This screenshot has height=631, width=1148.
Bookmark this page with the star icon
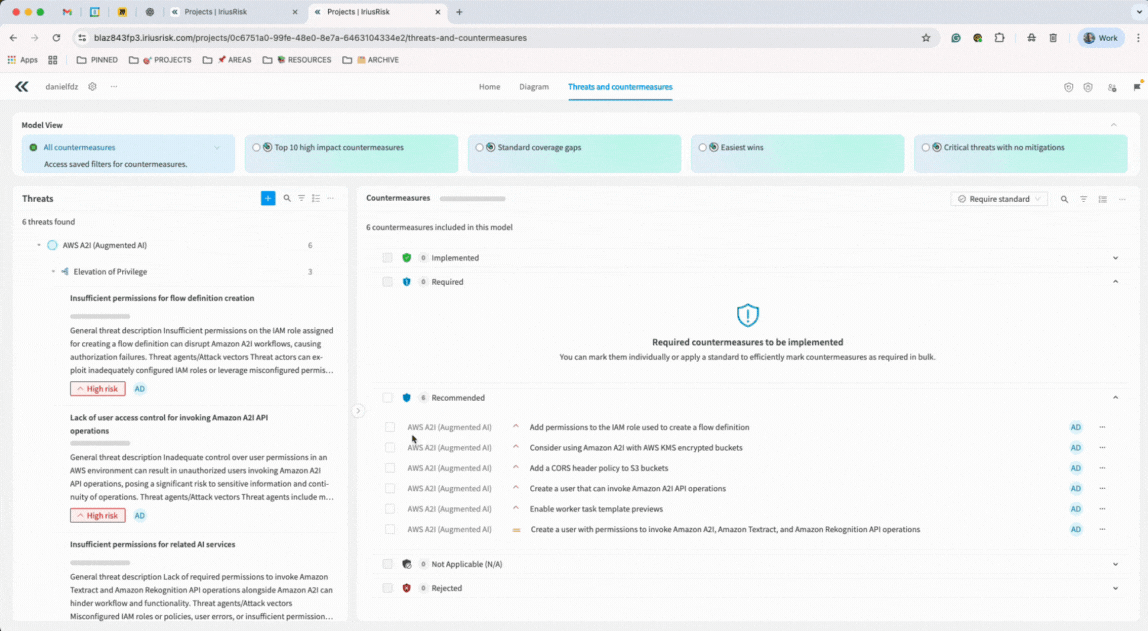(x=926, y=38)
